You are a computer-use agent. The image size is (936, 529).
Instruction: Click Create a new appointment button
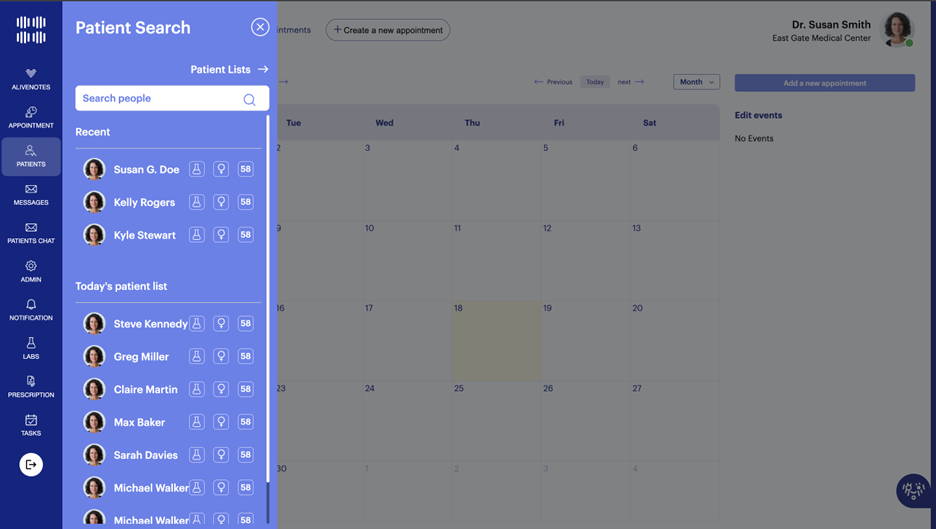coord(388,30)
